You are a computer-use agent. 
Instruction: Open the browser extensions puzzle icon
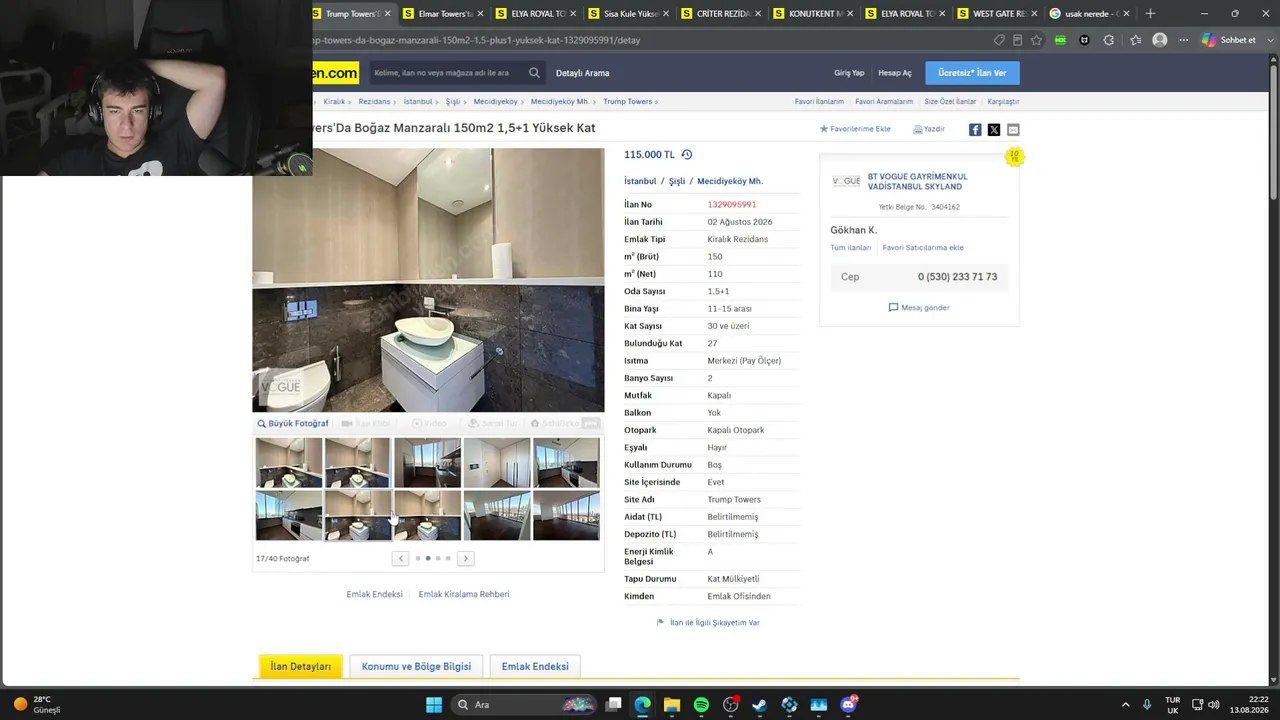pos(1108,40)
